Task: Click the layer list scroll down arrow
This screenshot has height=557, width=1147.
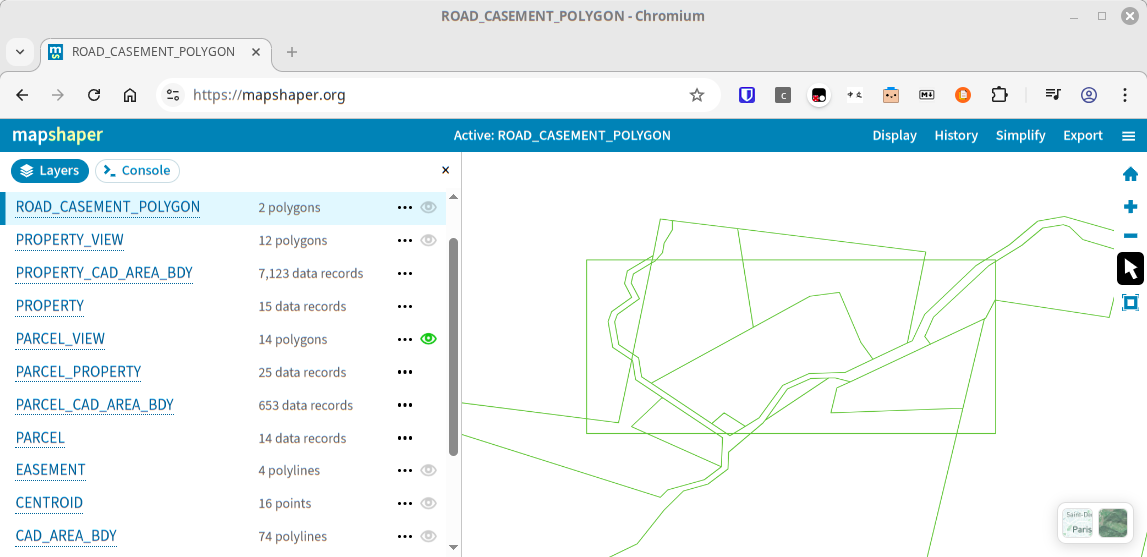Action: [x=453, y=547]
